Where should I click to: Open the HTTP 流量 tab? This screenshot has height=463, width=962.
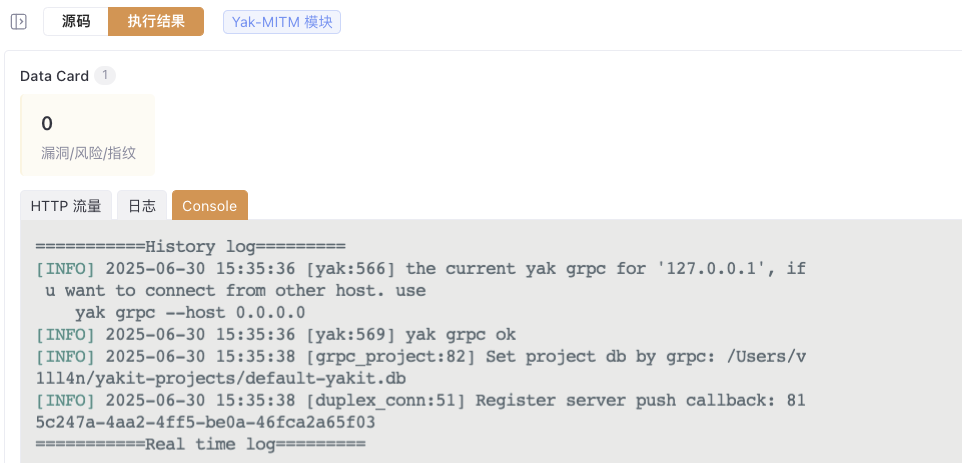(66, 205)
